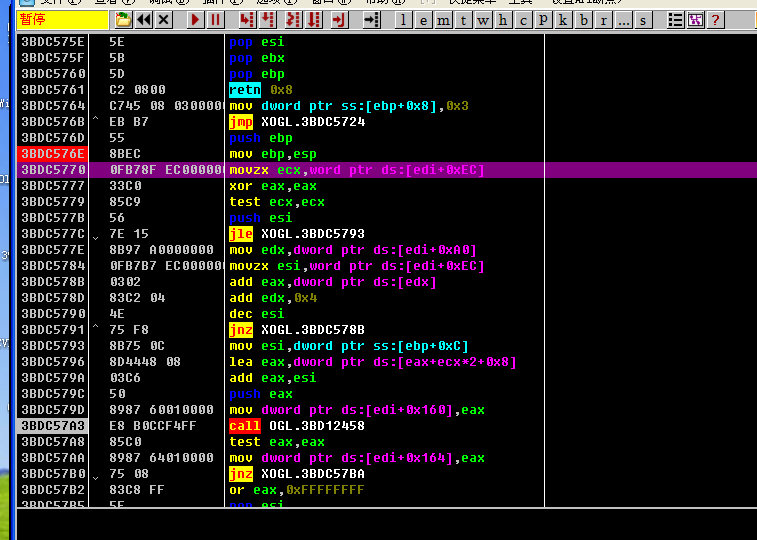This screenshot has width=757, height=540.
Task: Click the Go To Address arrow icon
Action: (371, 20)
